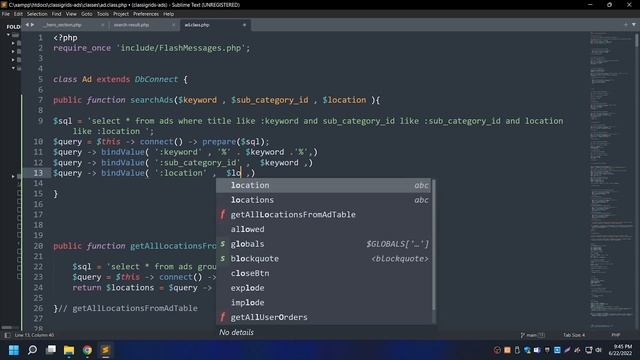Collapse the fourth subfolder in sidebar
640x360 pixels.
(13, 68)
